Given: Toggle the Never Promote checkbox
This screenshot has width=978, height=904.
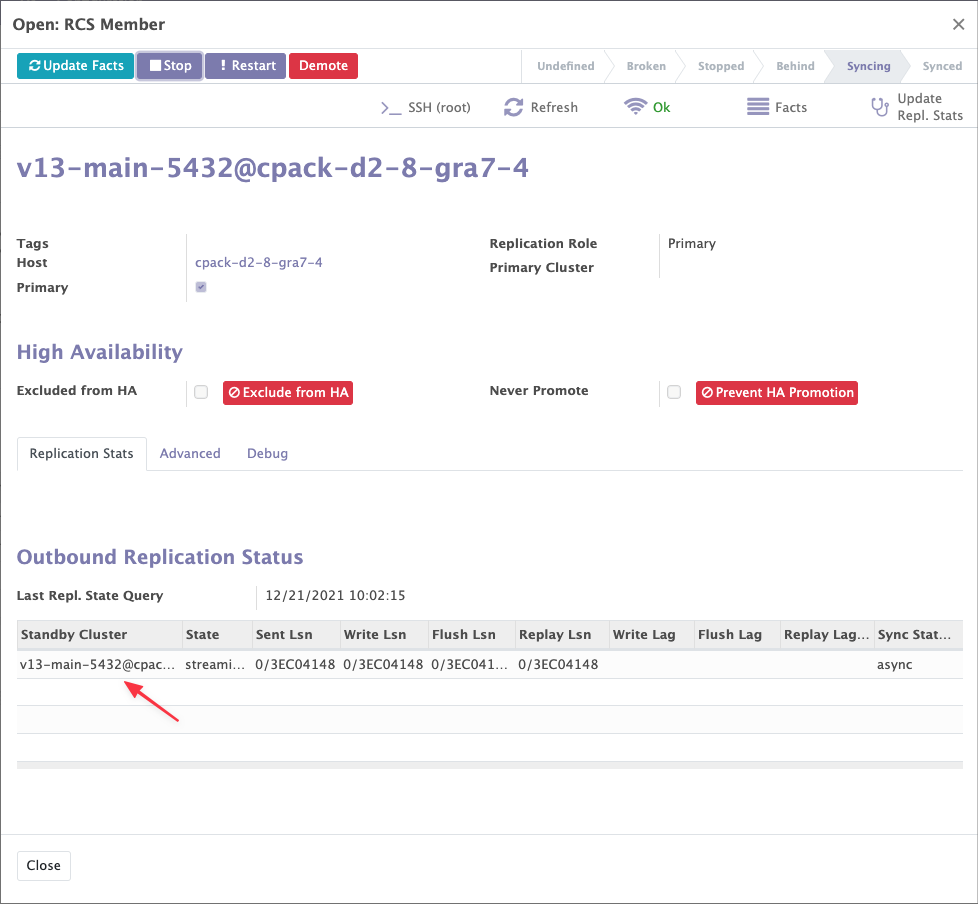Looking at the screenshot, I should (x=674, y=392).
